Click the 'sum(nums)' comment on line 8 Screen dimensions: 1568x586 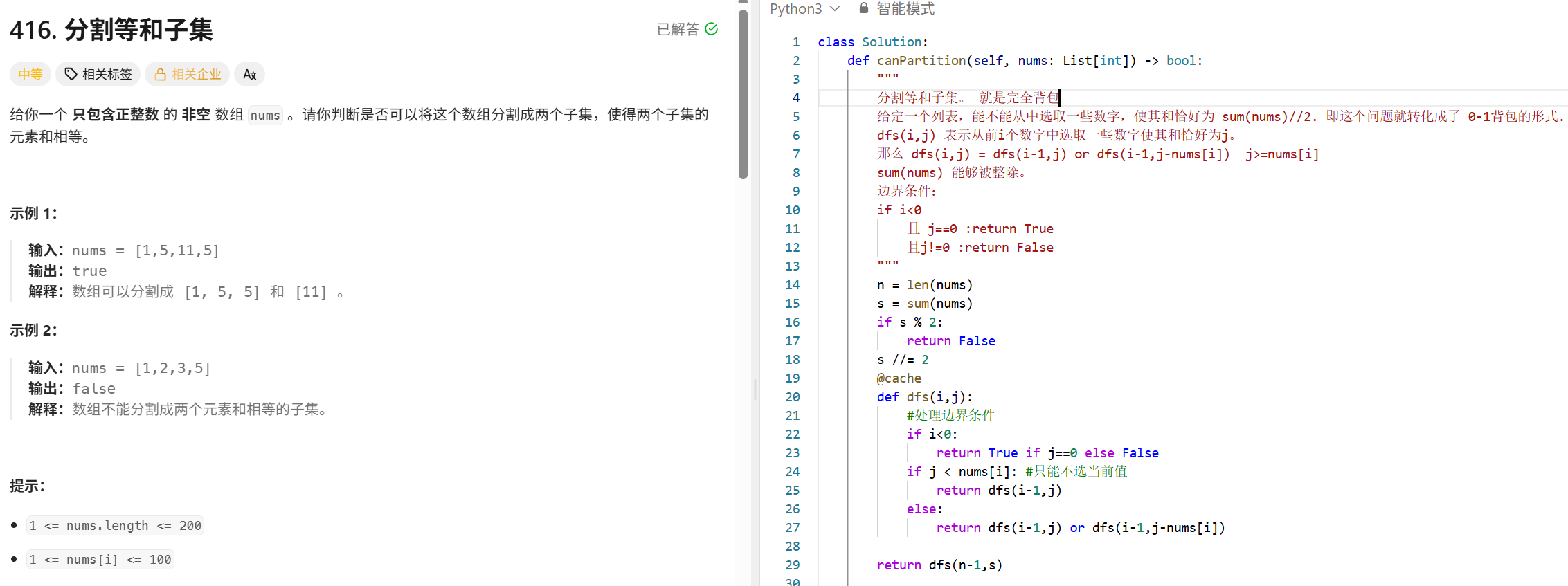click(x=952, y=173)
